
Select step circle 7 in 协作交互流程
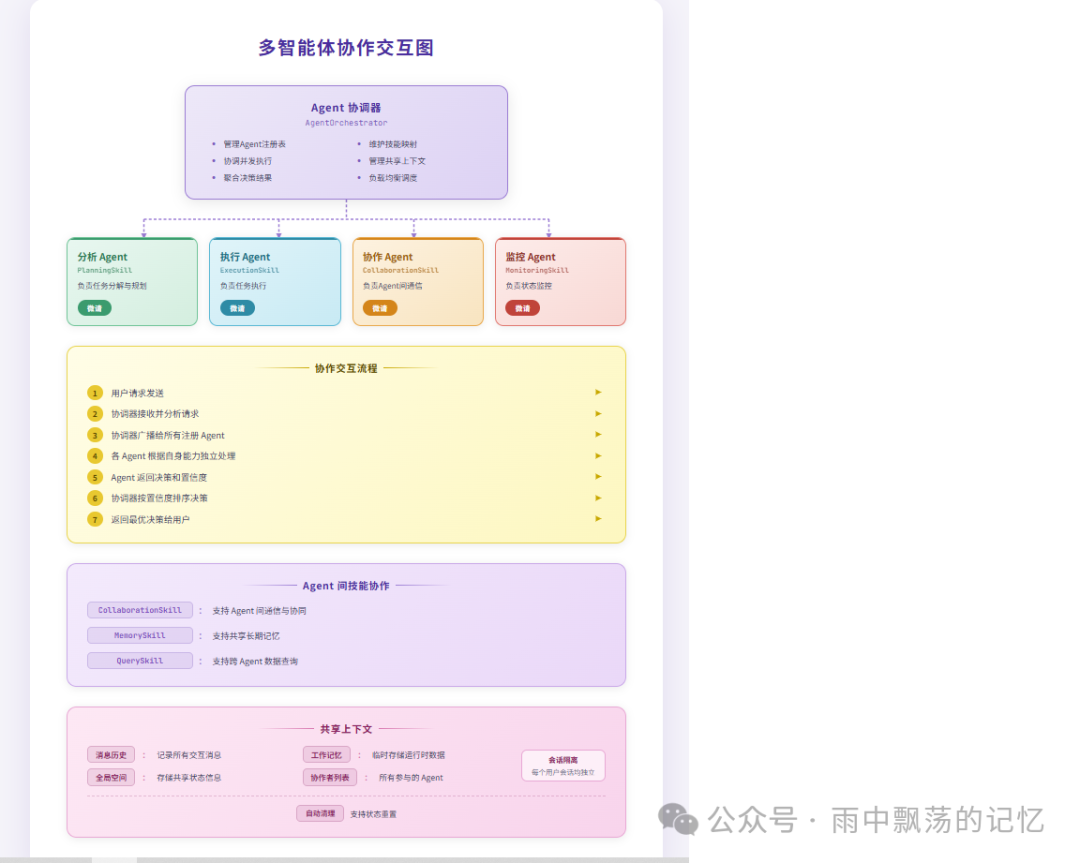(95, 519)
